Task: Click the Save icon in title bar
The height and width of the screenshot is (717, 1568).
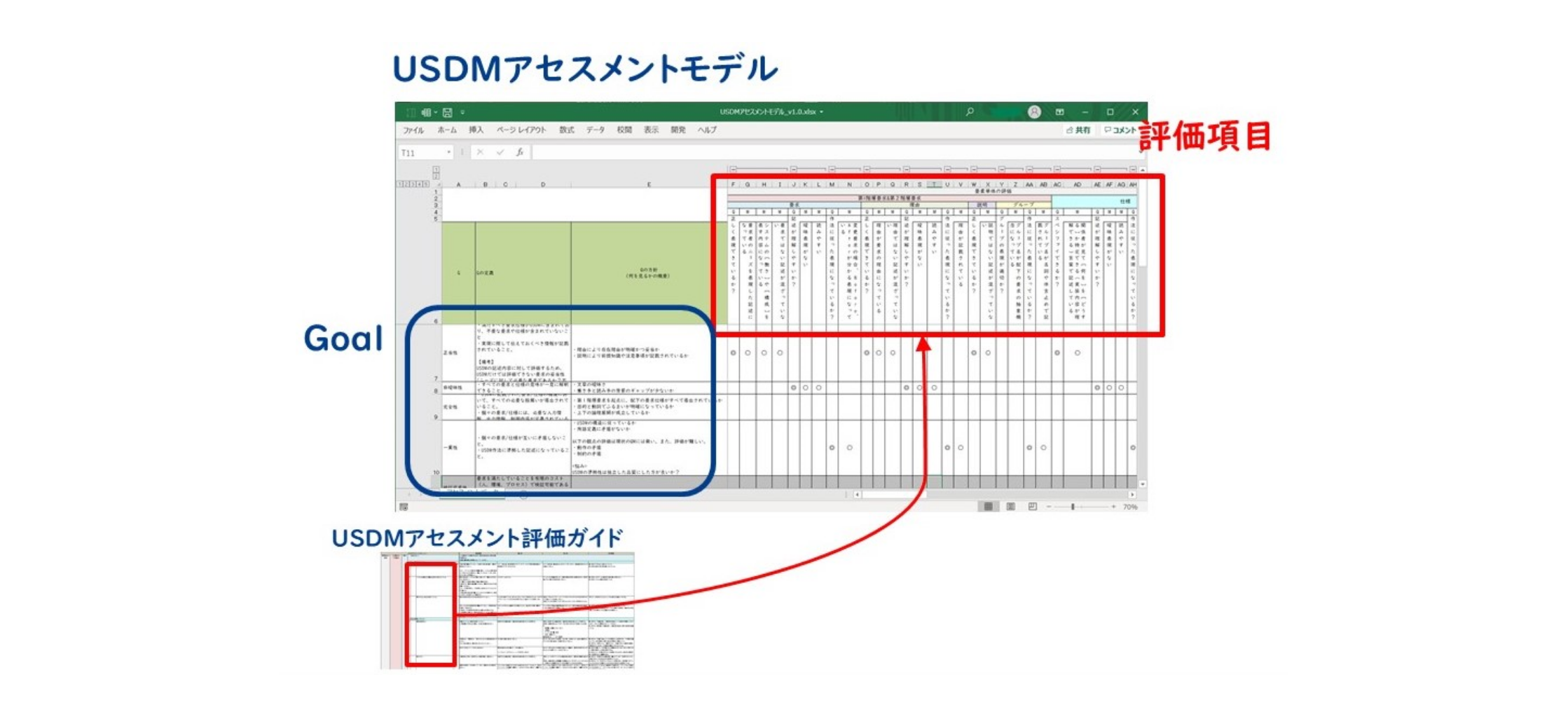Action: click(447, 112)
